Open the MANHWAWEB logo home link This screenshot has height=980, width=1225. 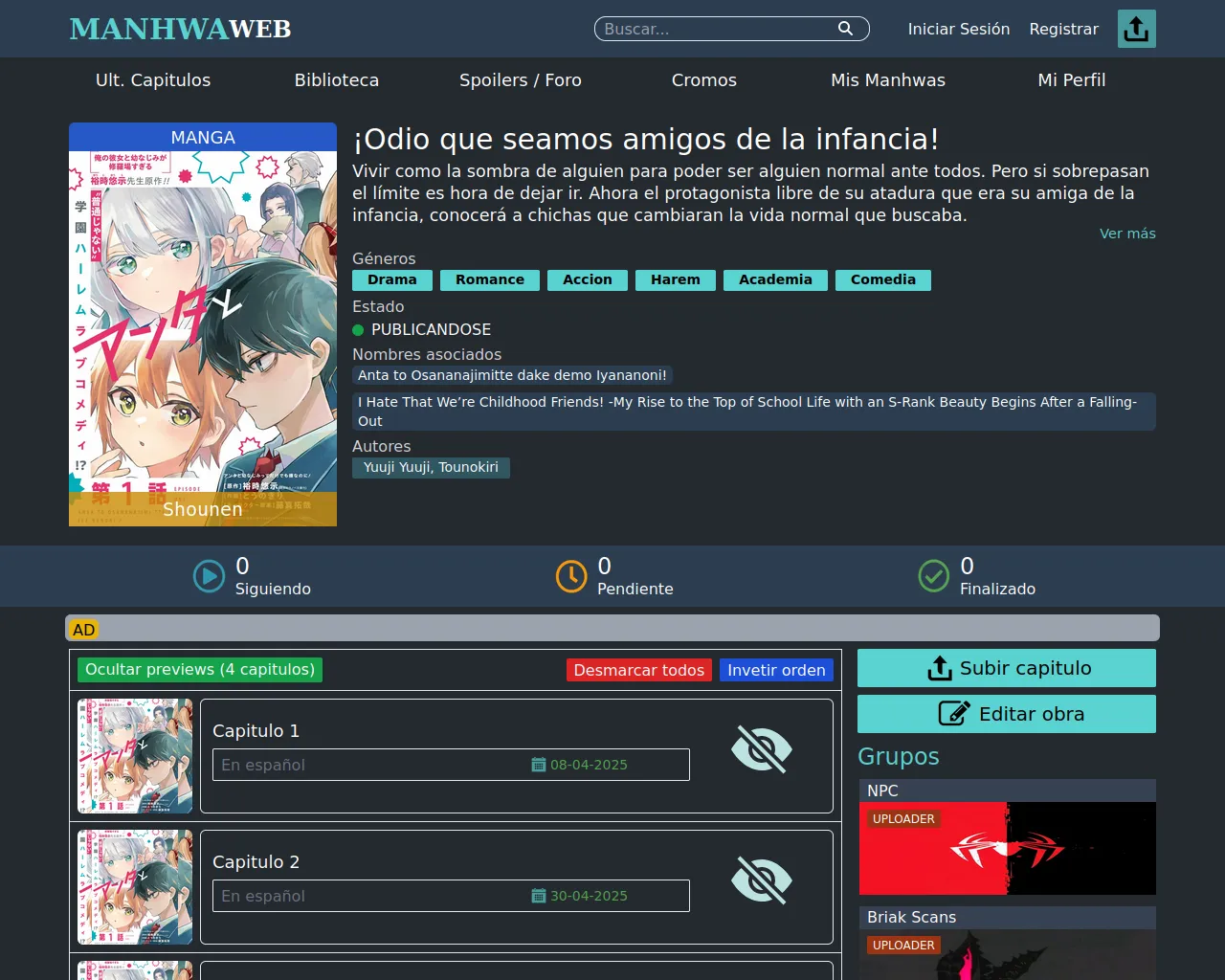pos(180,29)
